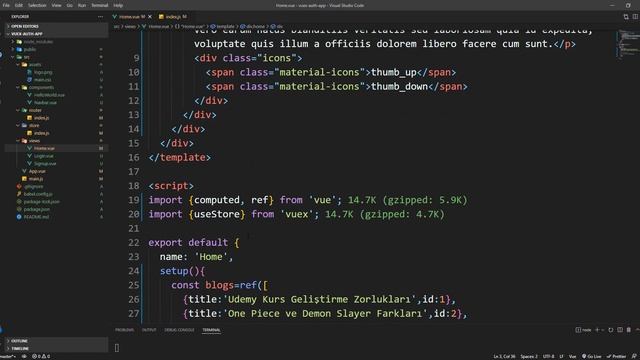640x360 pixels.
Task: Collapse the store folder chevron
Action: (18, 125)
